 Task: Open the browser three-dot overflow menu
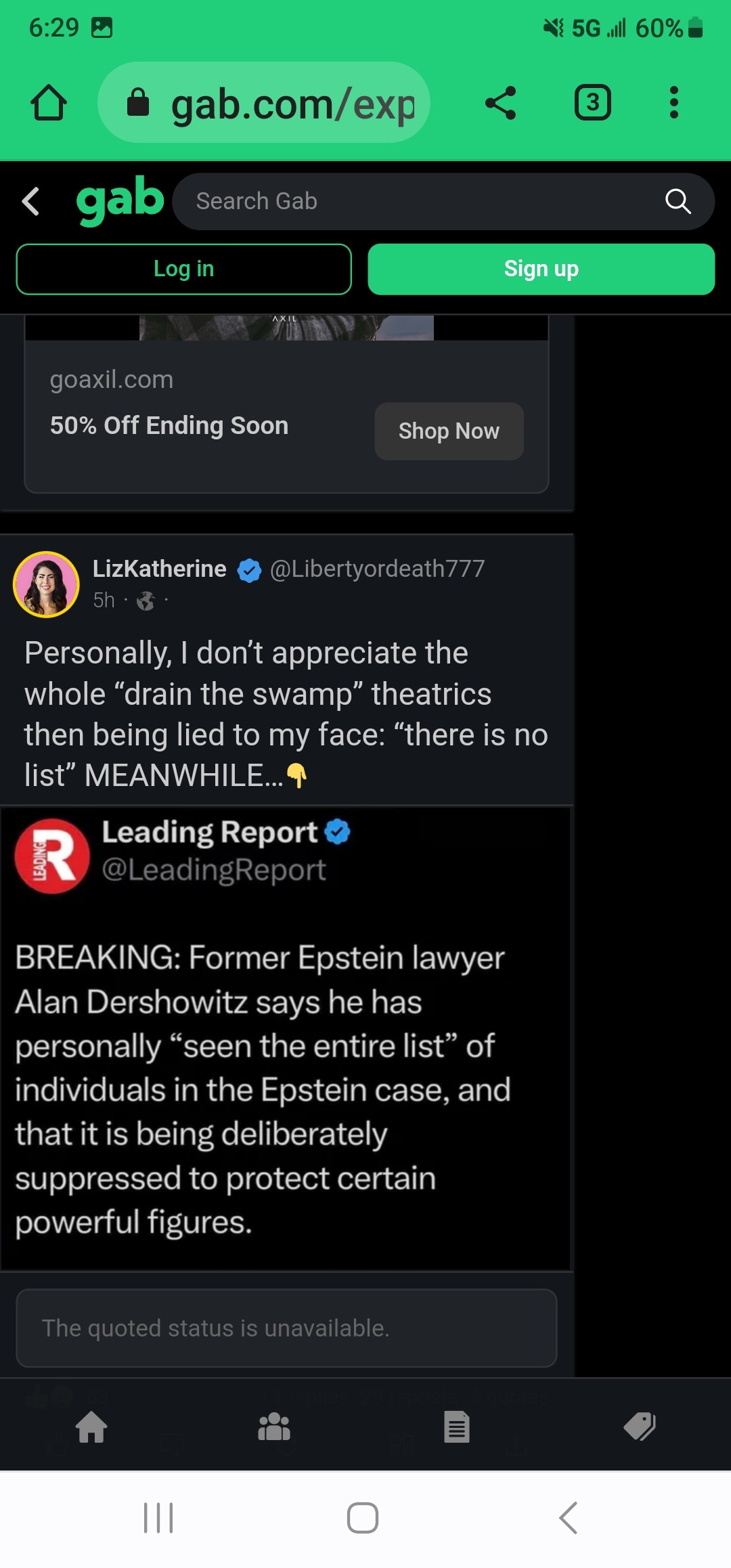[x=673, y=103]
